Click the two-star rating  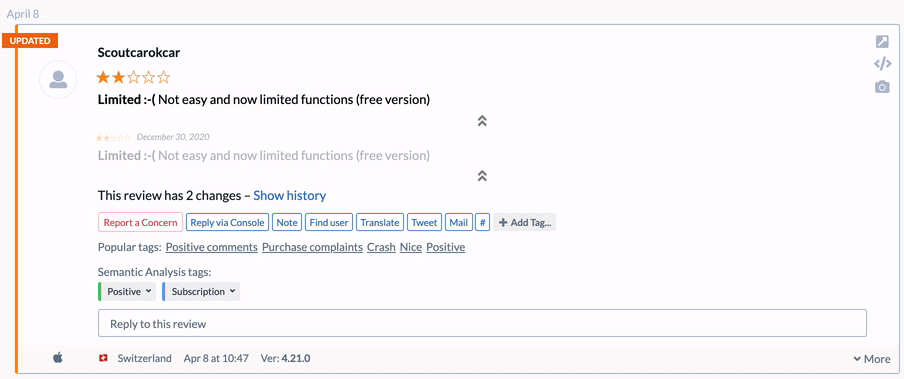point(134,77)
